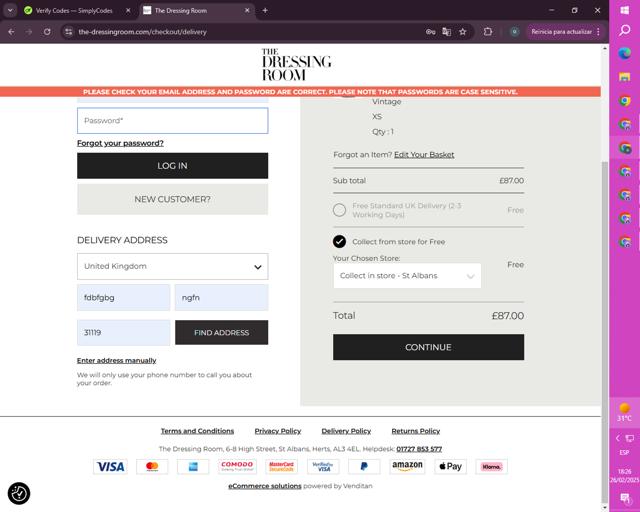Edit the last name field ngfn
The width and height of the screenshot is (640, 512).
pos(222,297)
